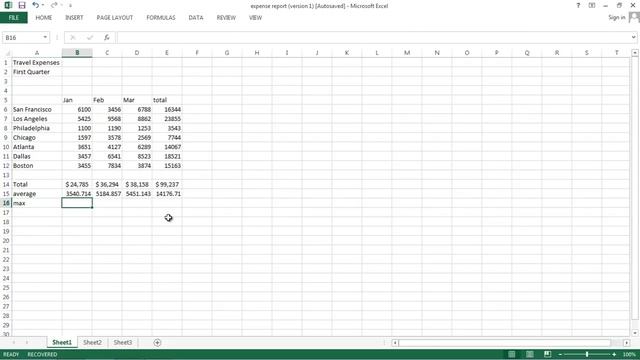Select column E header
Screen dimensions: 640x360
pos(167,53)
